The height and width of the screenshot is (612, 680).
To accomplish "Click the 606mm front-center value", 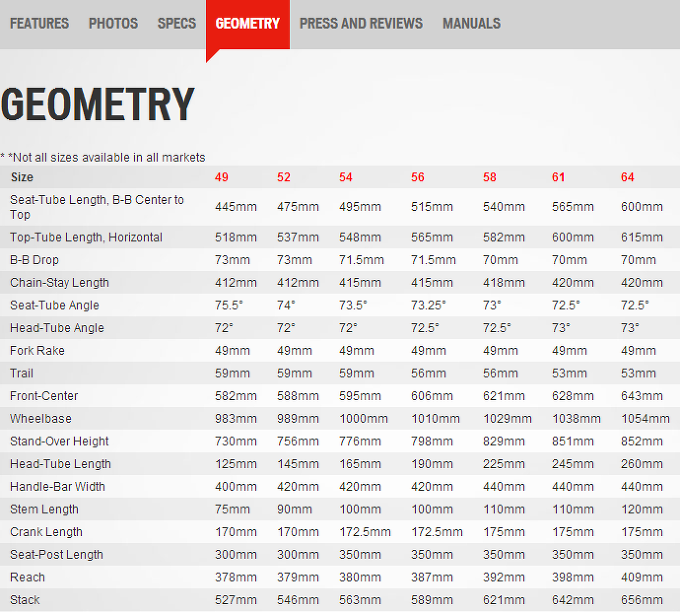I will [x=432, y=396].
